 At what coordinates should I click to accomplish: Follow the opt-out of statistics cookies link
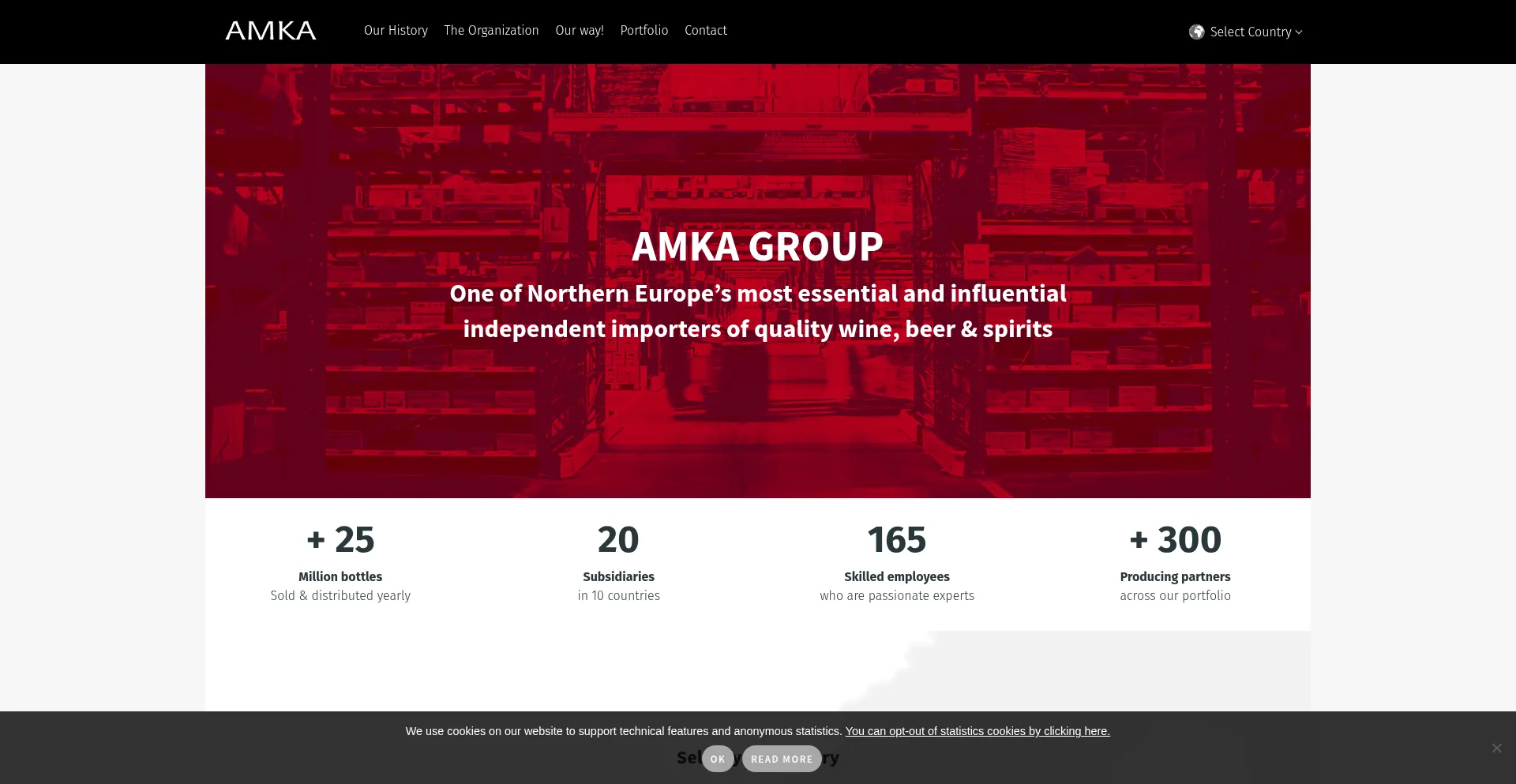[x=977, y=731]
